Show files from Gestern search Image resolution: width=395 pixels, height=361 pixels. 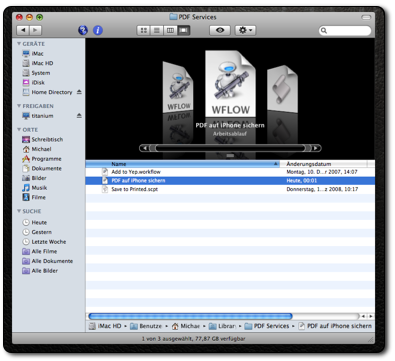[37, 232]
